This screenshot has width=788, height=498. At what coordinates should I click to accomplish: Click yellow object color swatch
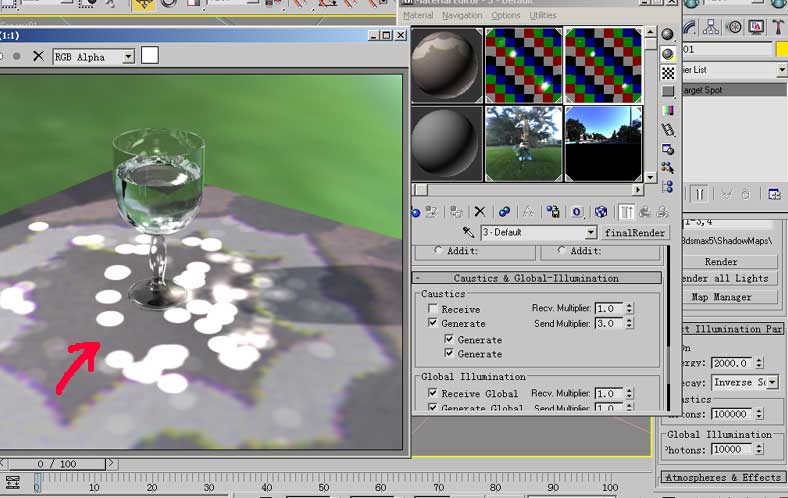[782, 49]
